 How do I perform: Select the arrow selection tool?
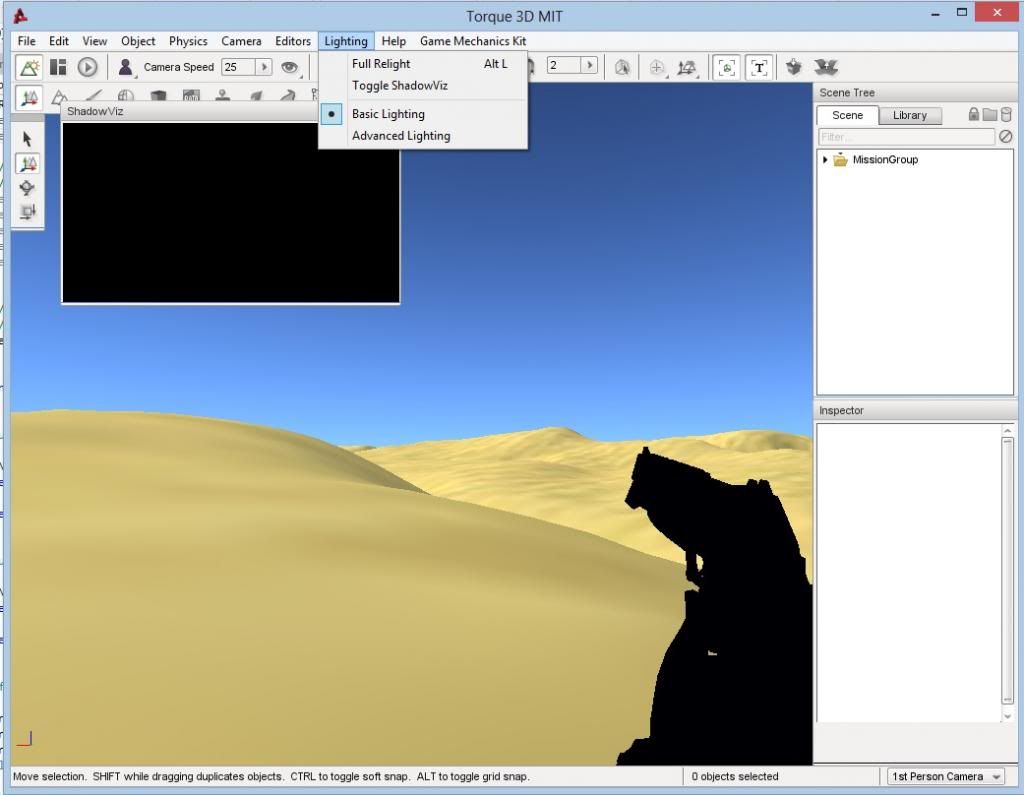[x=27, y=139]
